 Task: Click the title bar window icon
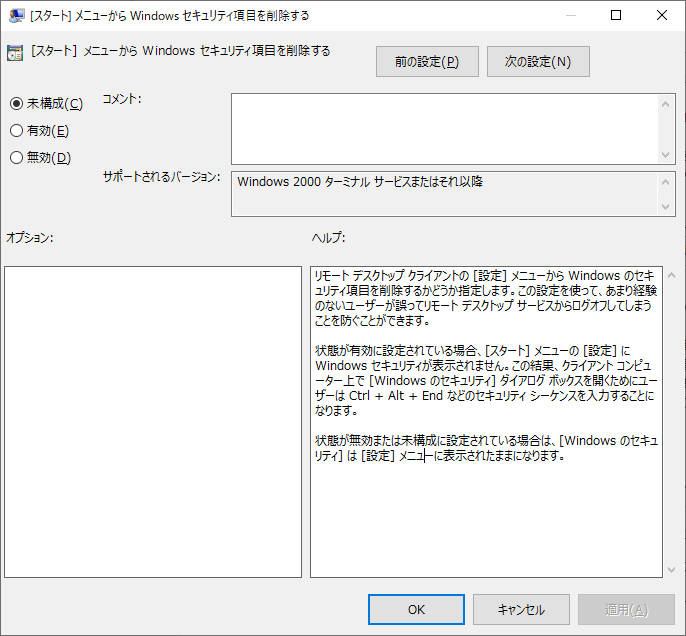(x=16, y=15)
